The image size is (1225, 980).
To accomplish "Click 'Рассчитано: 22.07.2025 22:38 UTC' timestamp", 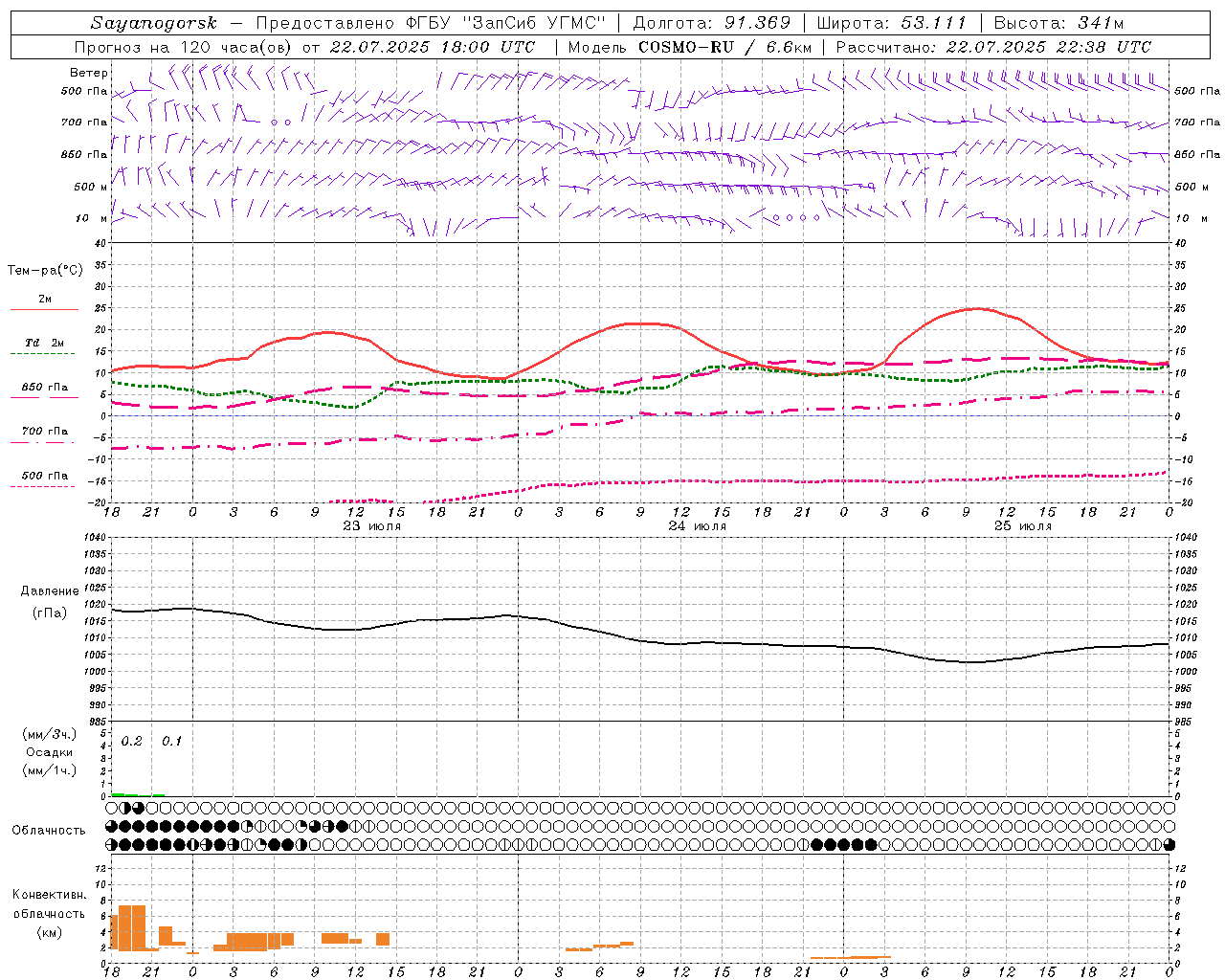I will (993, 47).
